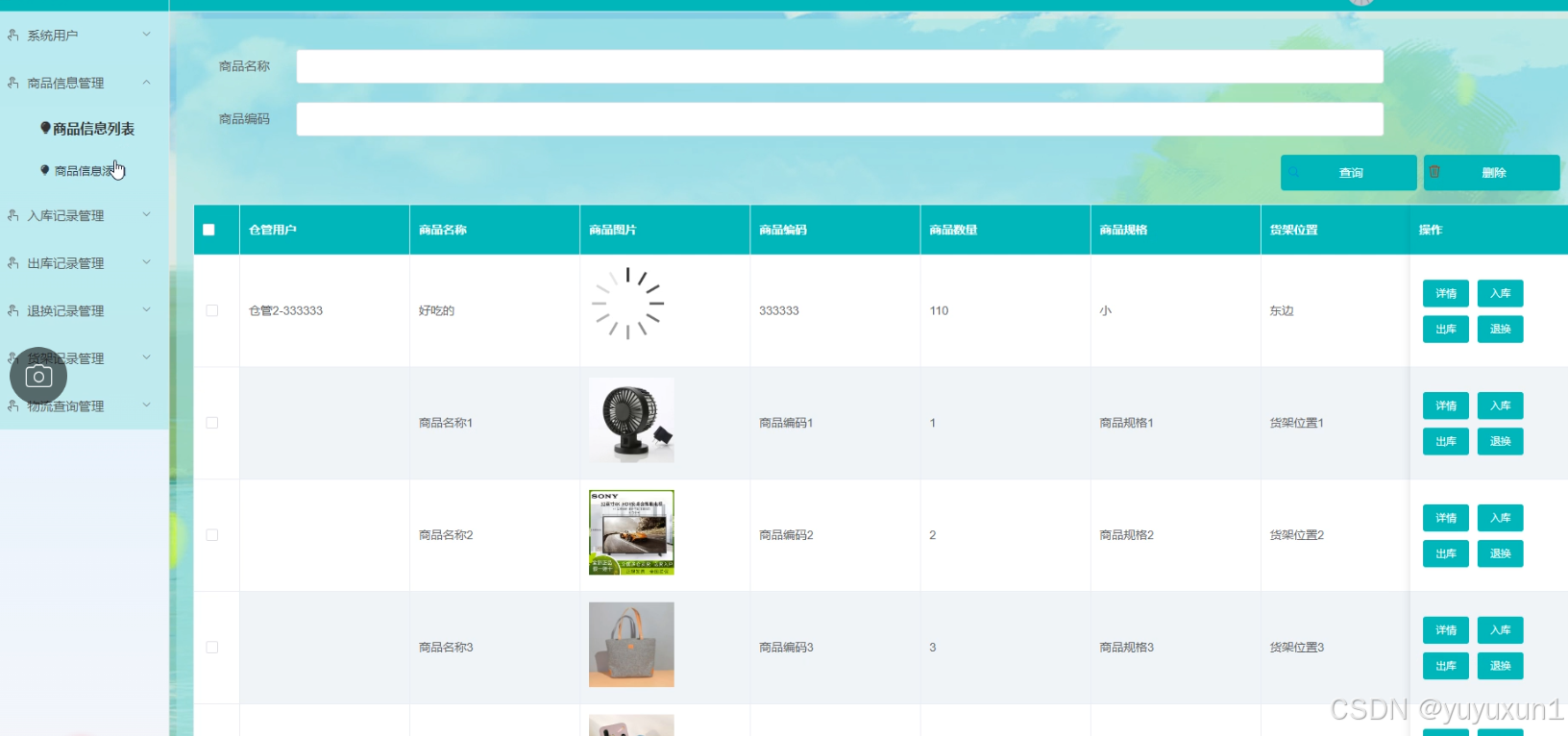Click 入库 for 商品名称3
The width and height of the screenshot is (1568, 736).
point(1500,631)
